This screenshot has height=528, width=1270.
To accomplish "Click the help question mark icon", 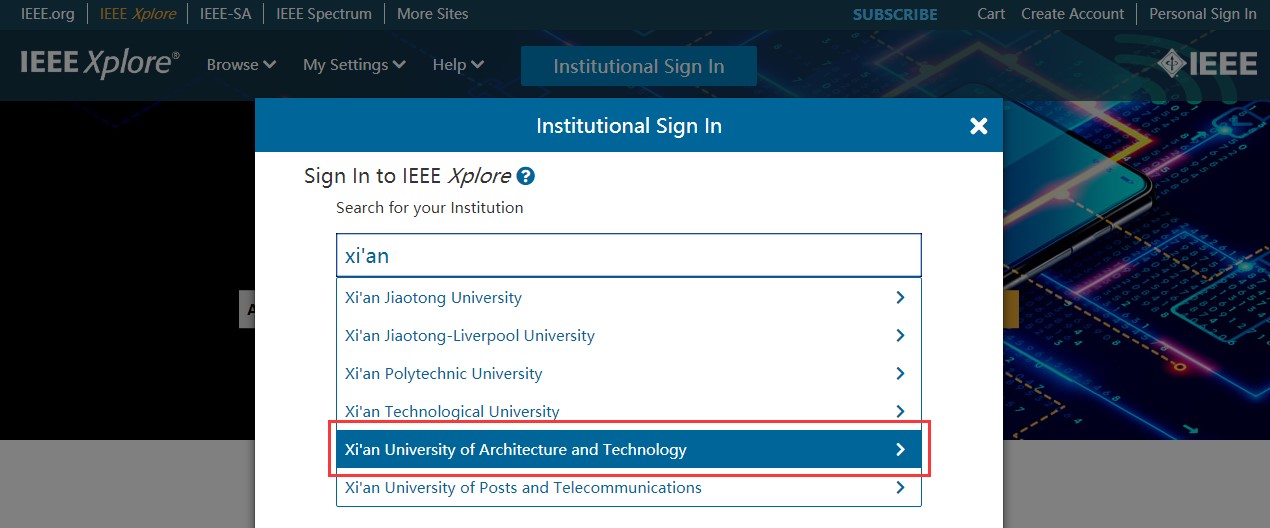I will point(526,176).
